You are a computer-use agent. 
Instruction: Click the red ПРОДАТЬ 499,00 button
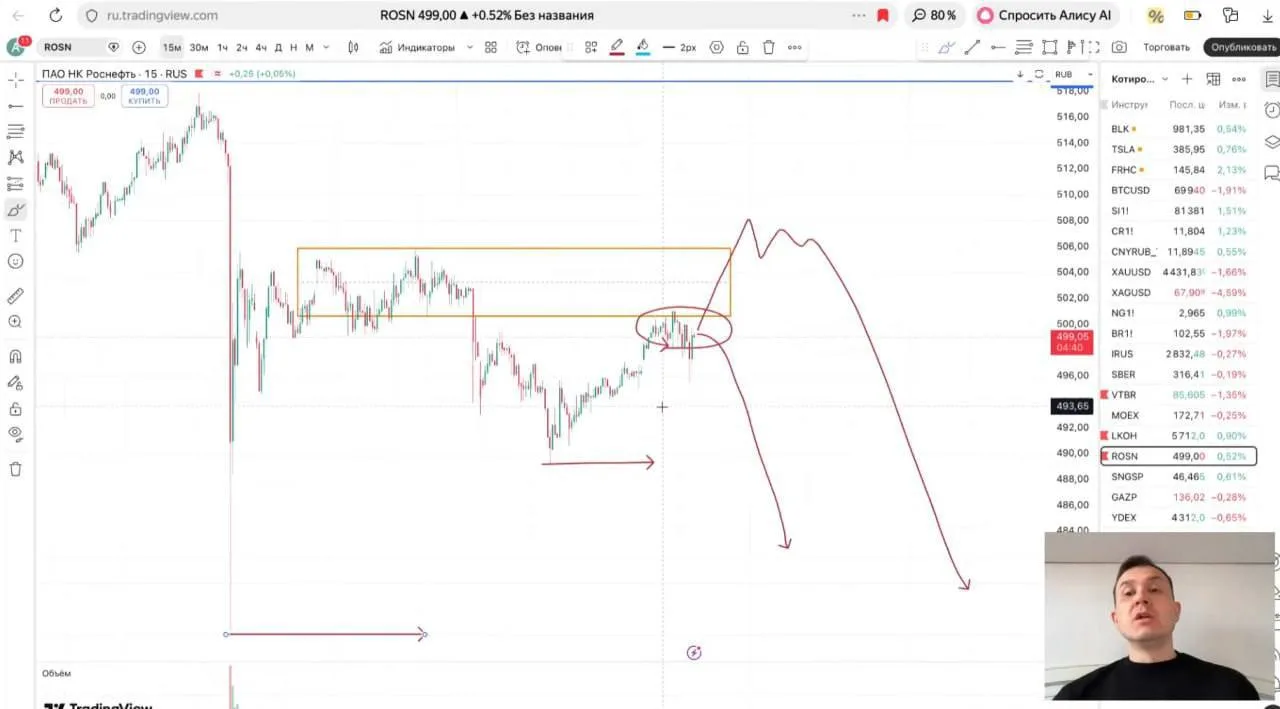point(68,96)
